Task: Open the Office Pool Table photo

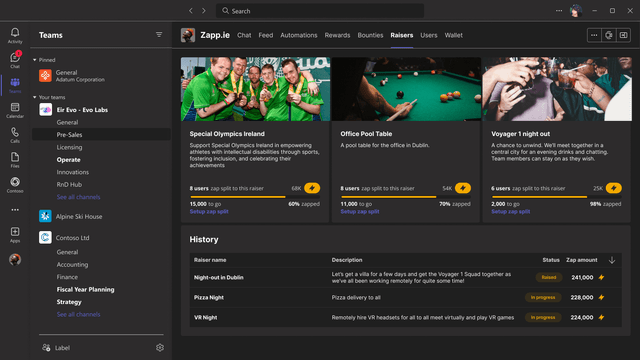Action: (406, 89)
